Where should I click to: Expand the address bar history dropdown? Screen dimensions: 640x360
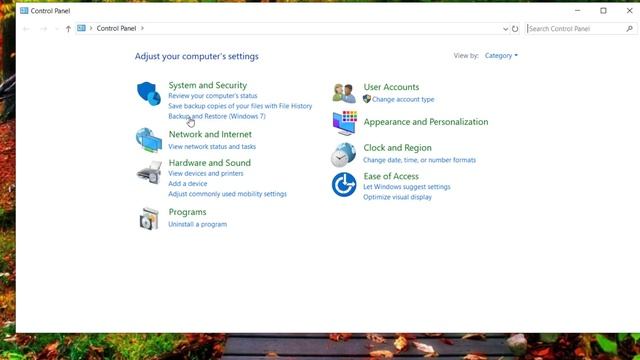coord(505,29)
